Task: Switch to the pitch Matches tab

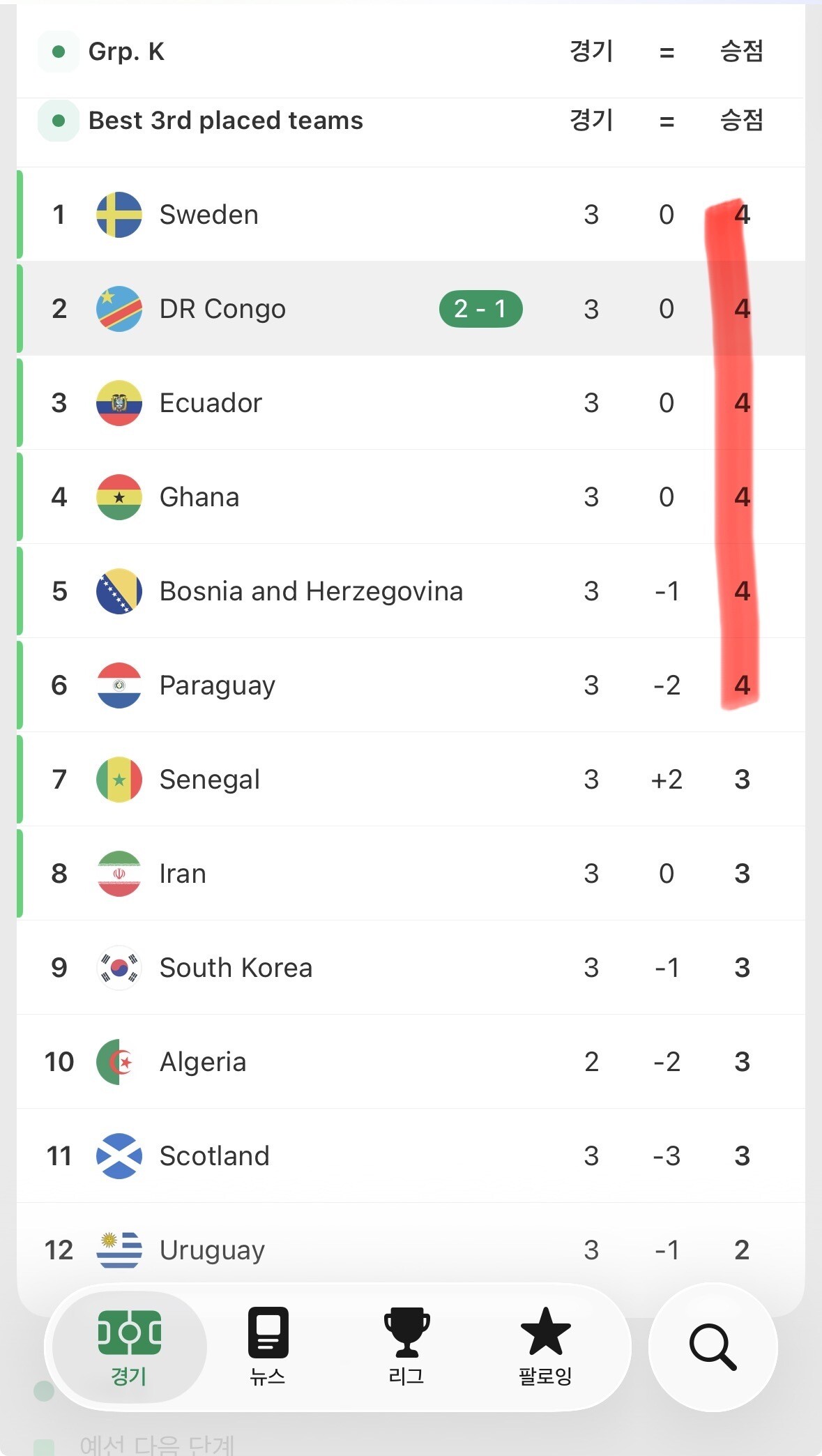Action: (130, 1347)
